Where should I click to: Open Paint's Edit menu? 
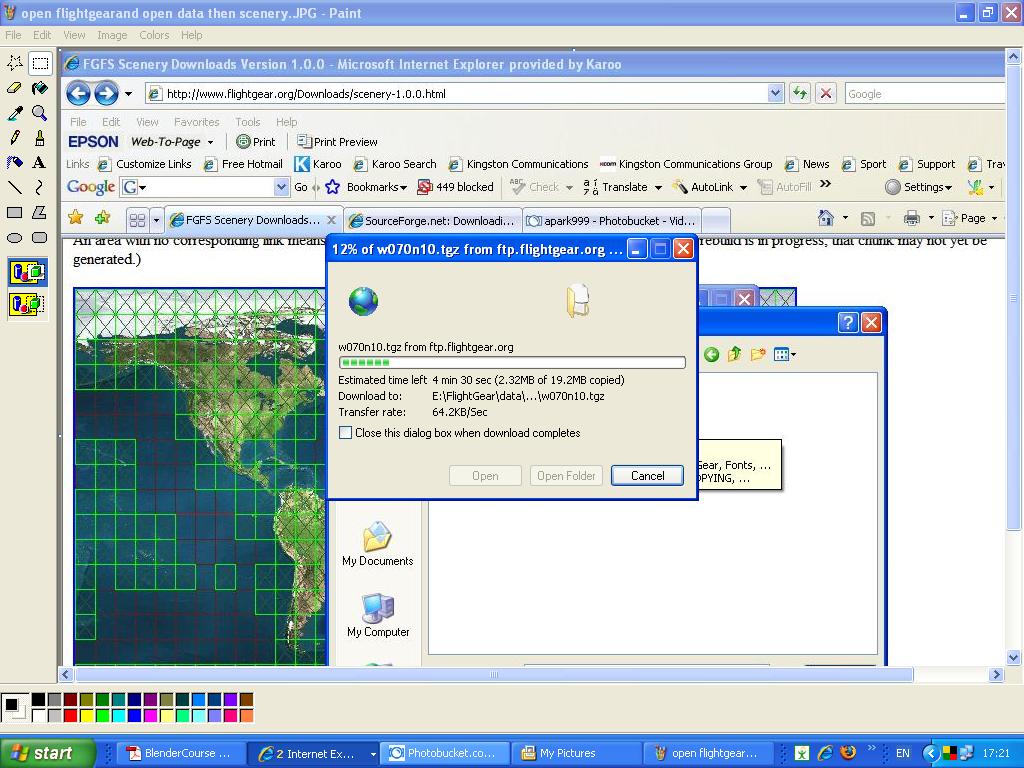point(42,35)
